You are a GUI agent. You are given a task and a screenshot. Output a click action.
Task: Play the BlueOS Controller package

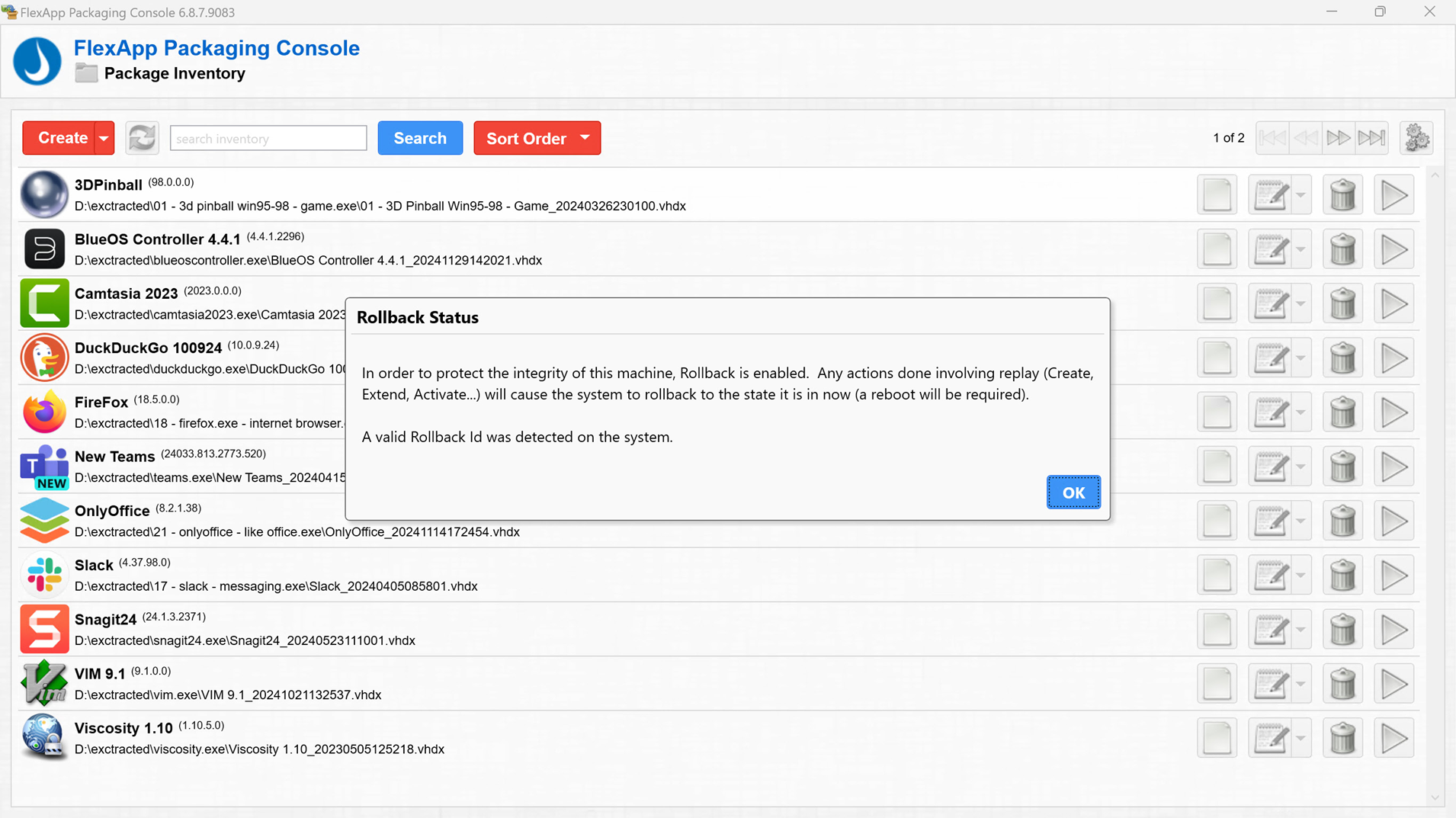tap(1394, 249)
